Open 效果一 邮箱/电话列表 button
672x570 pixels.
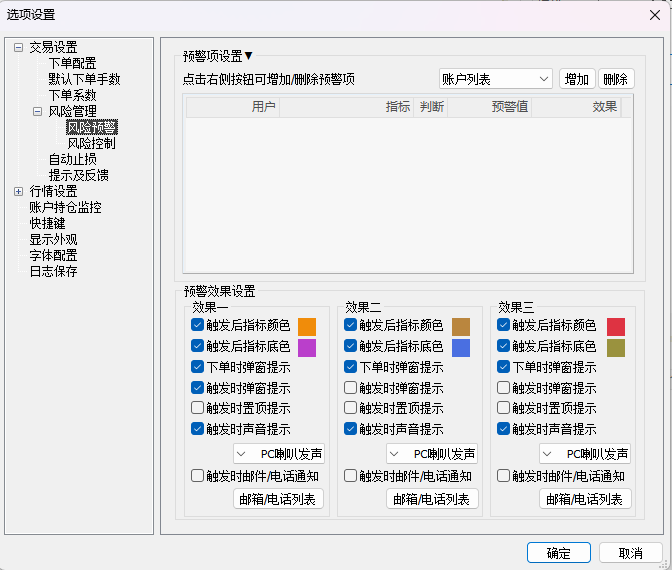coord(279,499)
